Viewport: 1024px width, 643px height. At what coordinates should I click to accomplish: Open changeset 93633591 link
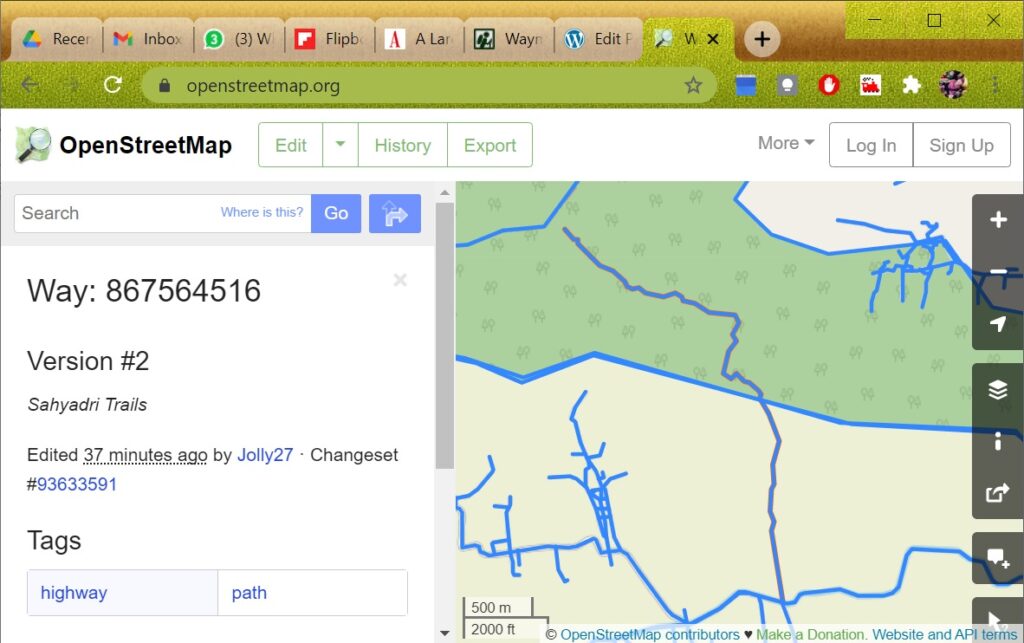(x=76, y=484)
